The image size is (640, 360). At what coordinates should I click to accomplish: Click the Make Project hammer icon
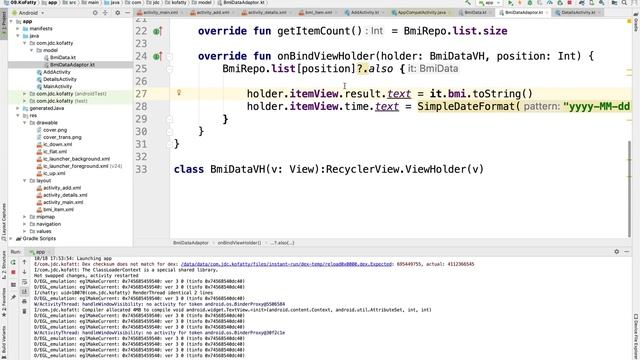(x=468, y=3)
